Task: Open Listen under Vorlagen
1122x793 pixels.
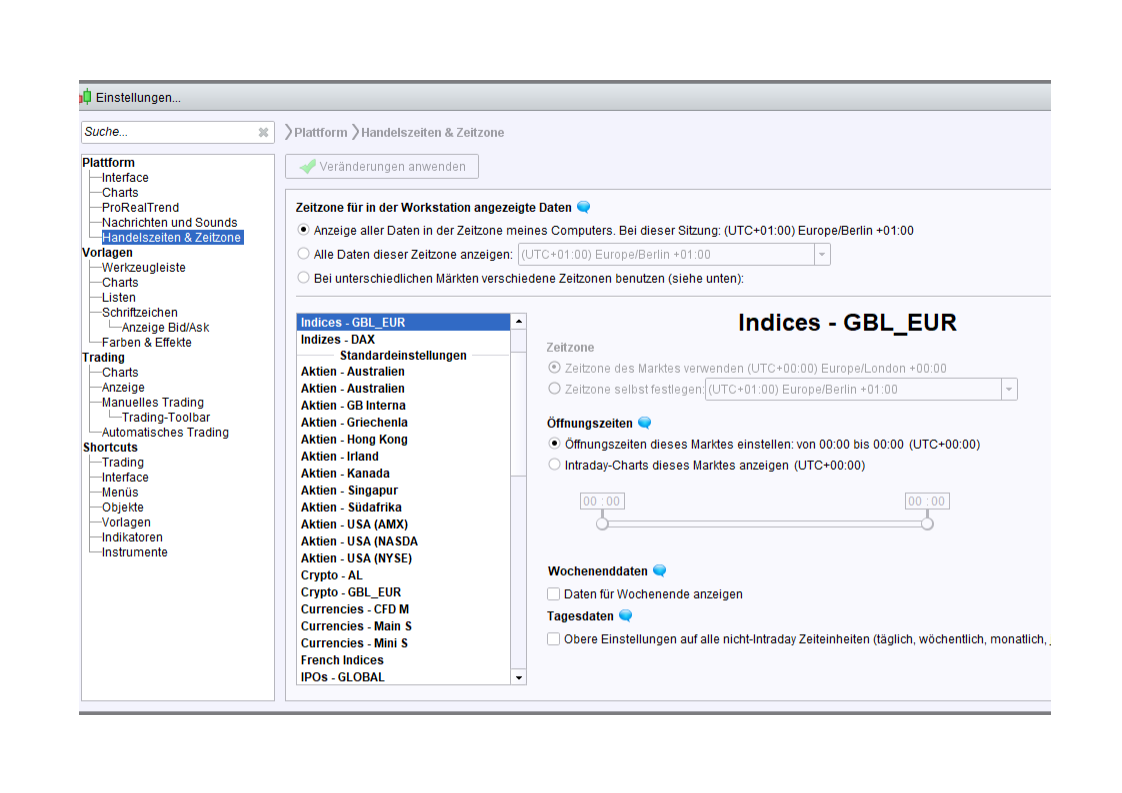Action: (119, 298)
